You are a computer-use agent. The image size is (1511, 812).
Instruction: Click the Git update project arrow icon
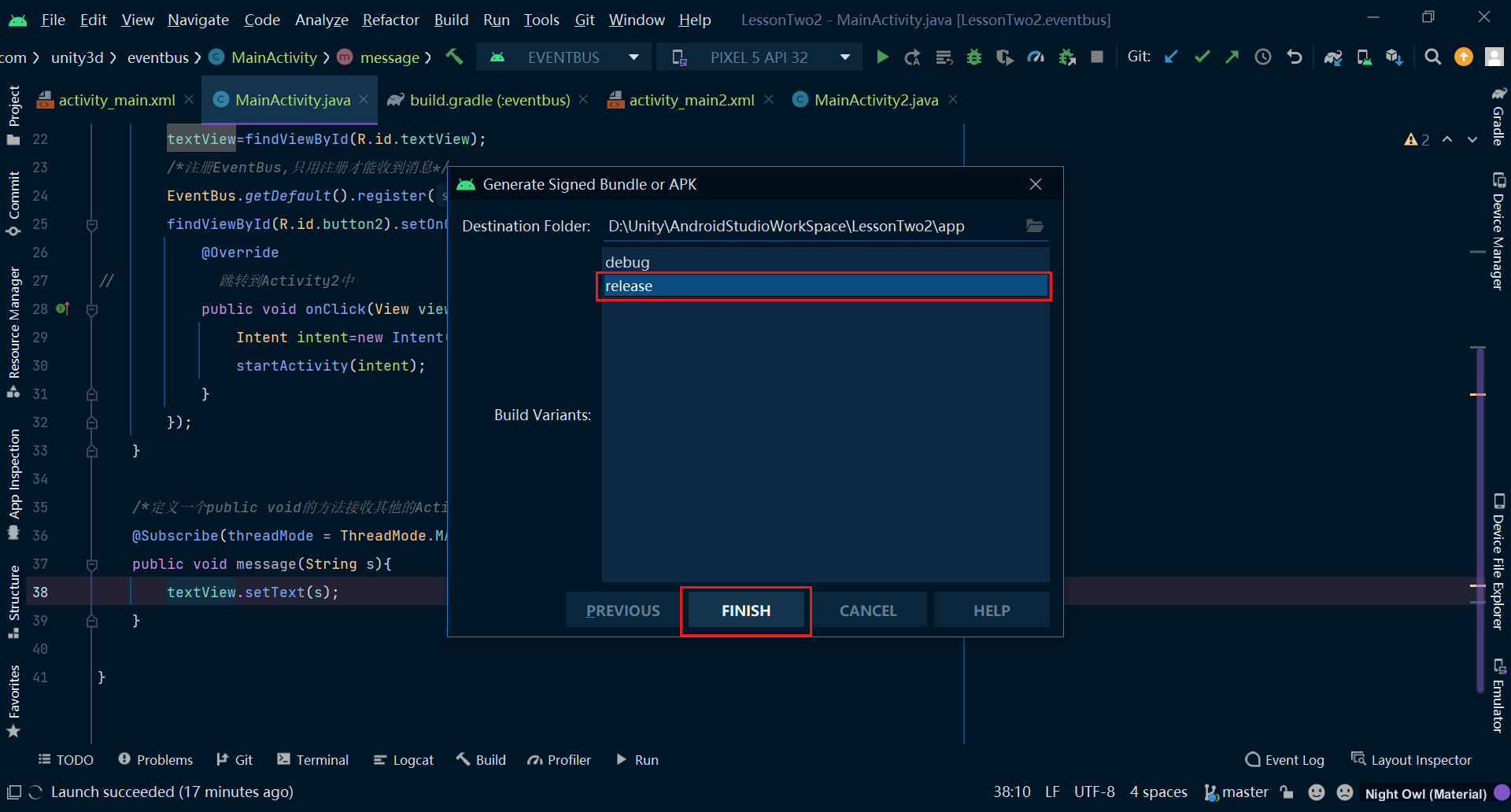(1171, 57)
